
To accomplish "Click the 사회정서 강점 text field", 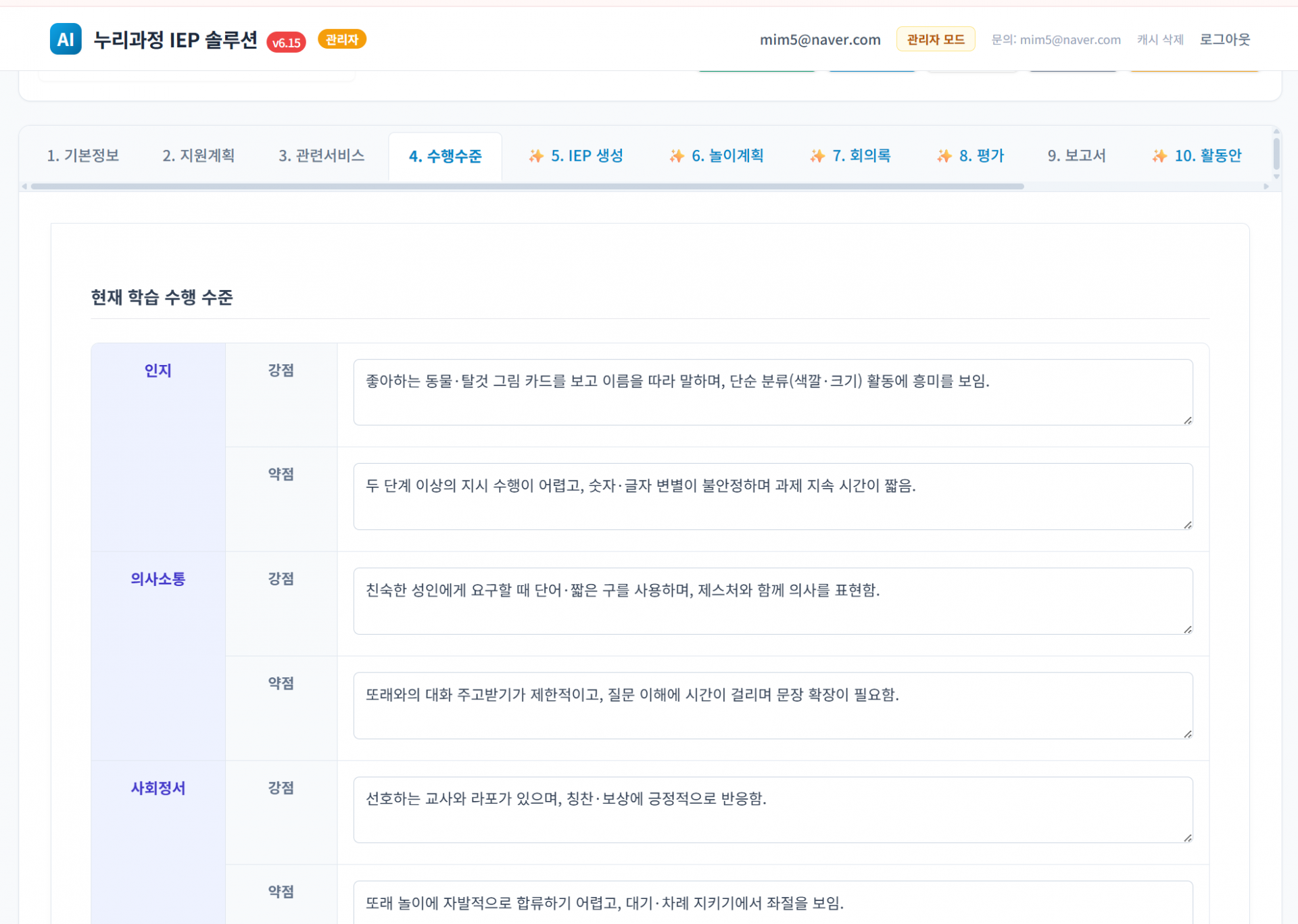I will click(x=773, y=810).
